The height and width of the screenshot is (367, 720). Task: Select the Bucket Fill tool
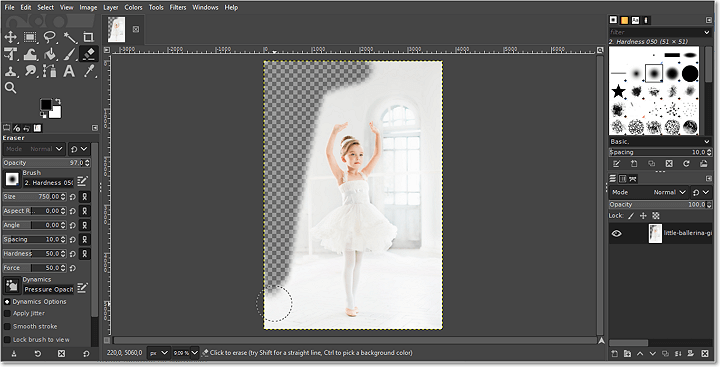[x=50, y=54]
